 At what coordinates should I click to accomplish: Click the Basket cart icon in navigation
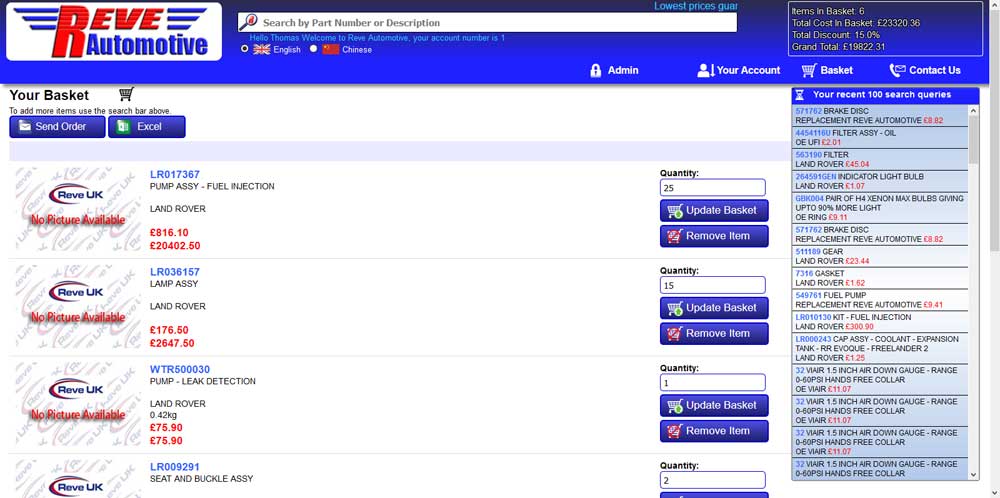[809, 70]
